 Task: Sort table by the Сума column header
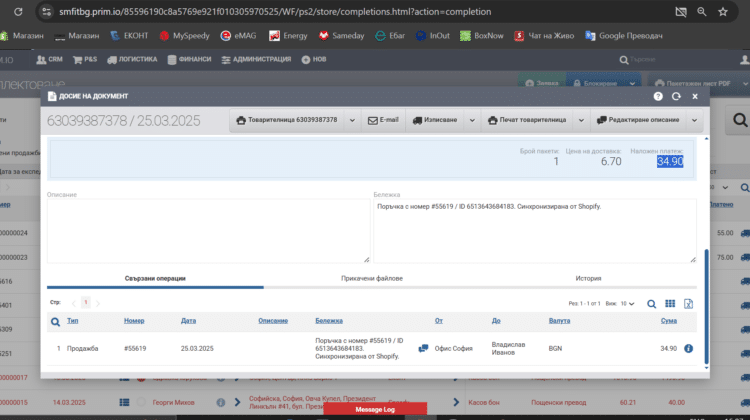pyautogui.click(x=668, y=321)
